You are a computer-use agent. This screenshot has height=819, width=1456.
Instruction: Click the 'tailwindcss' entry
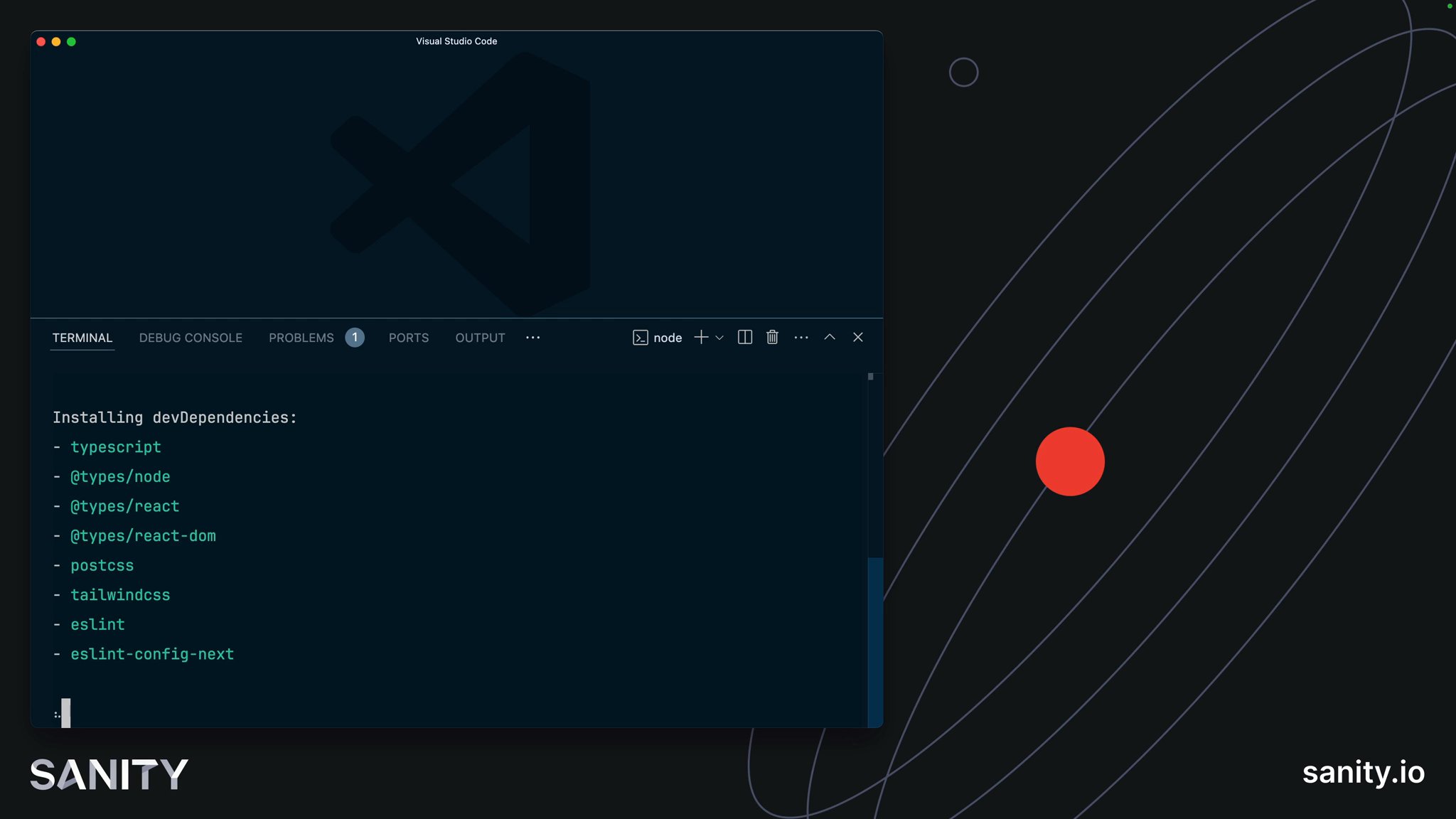(x=120, y=595)
